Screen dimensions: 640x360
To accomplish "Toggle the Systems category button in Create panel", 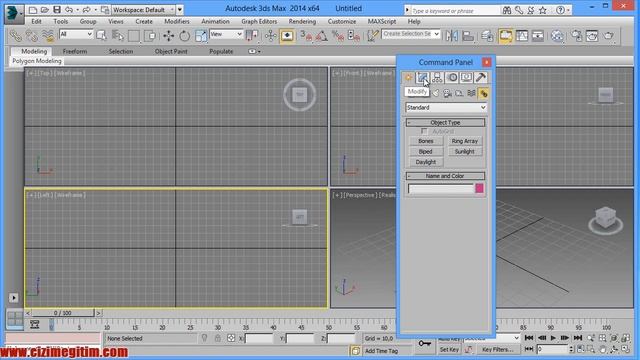I will tap(483, 93).
